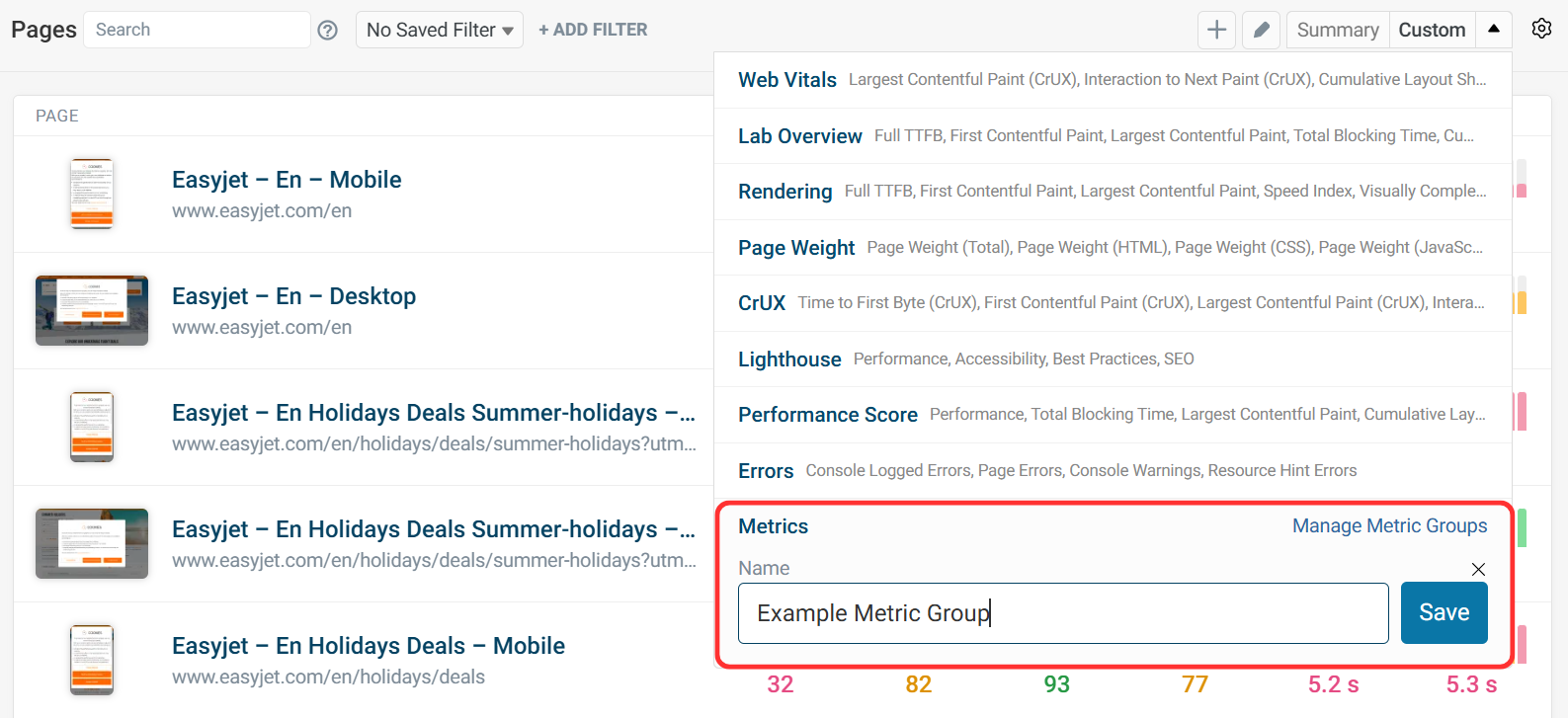Save the Example Metric Group

click(1444, 612)
